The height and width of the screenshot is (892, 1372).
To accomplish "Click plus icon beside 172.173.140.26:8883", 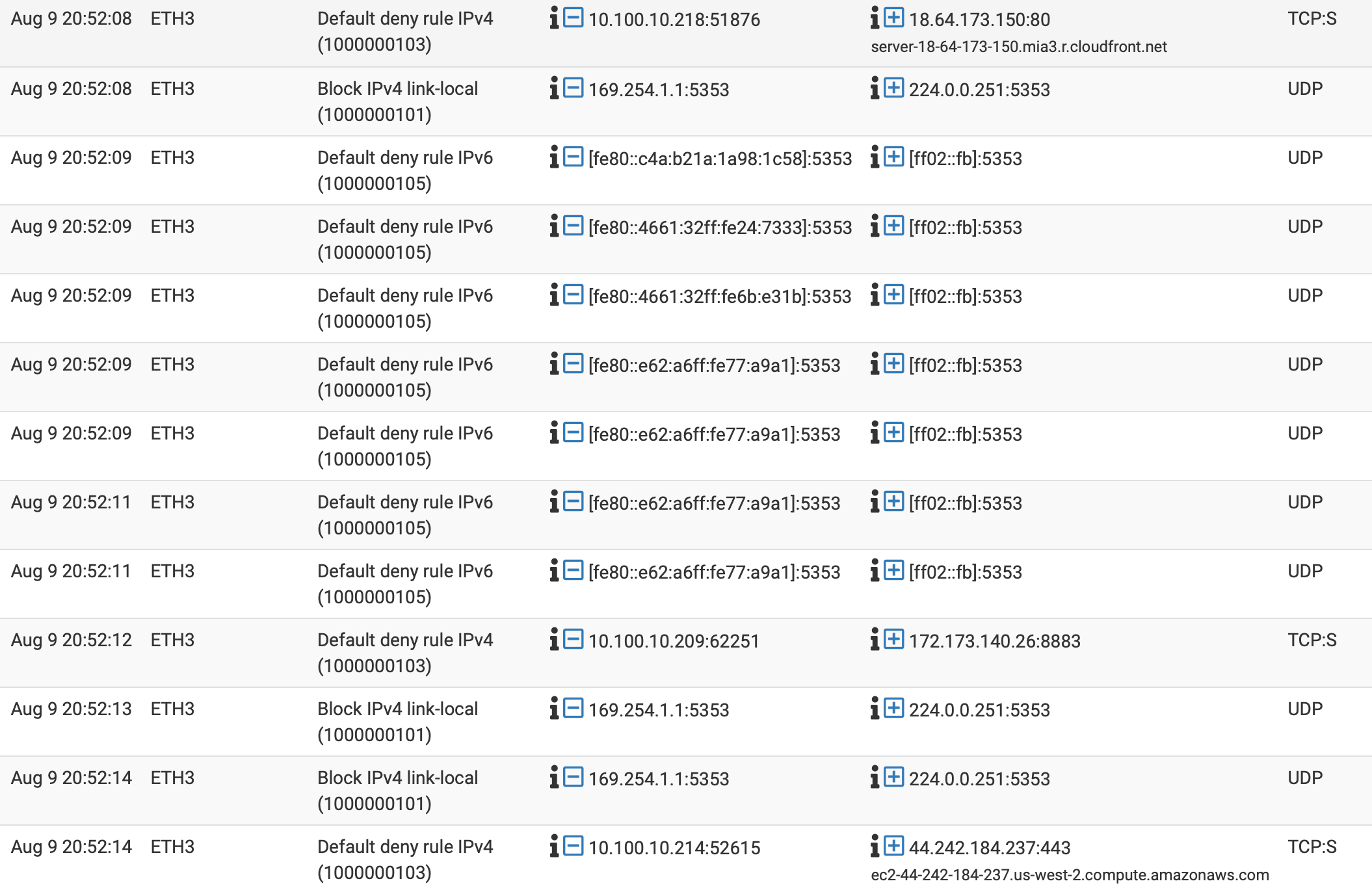I will pyautogui.click(x=894, y=639).
